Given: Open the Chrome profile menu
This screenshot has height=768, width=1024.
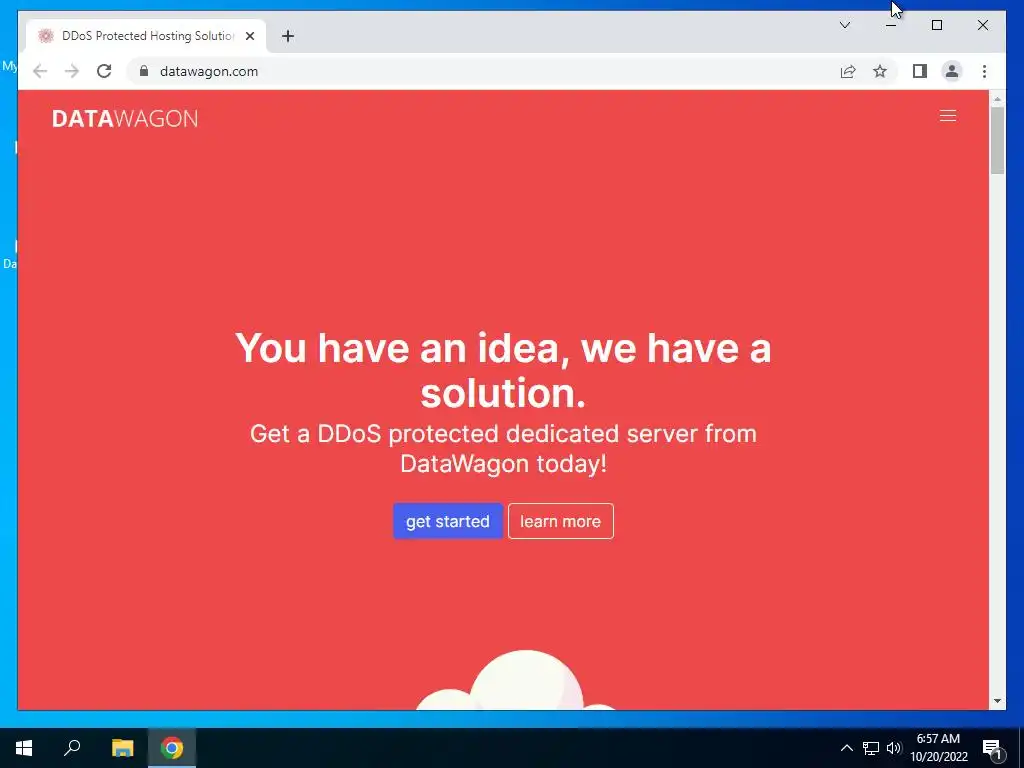Looking at the screenshot, I should tap(952, 71).
